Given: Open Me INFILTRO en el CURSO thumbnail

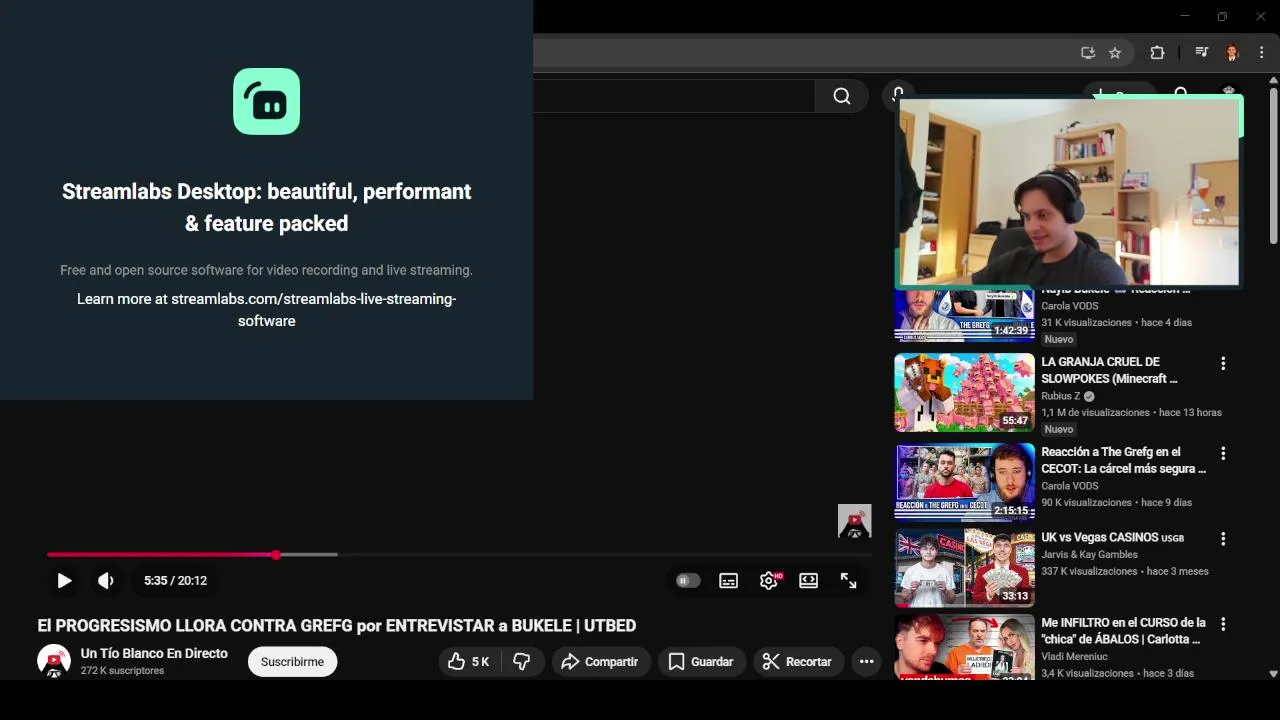Looking at the screenshot, I should (x=964, y=647).
